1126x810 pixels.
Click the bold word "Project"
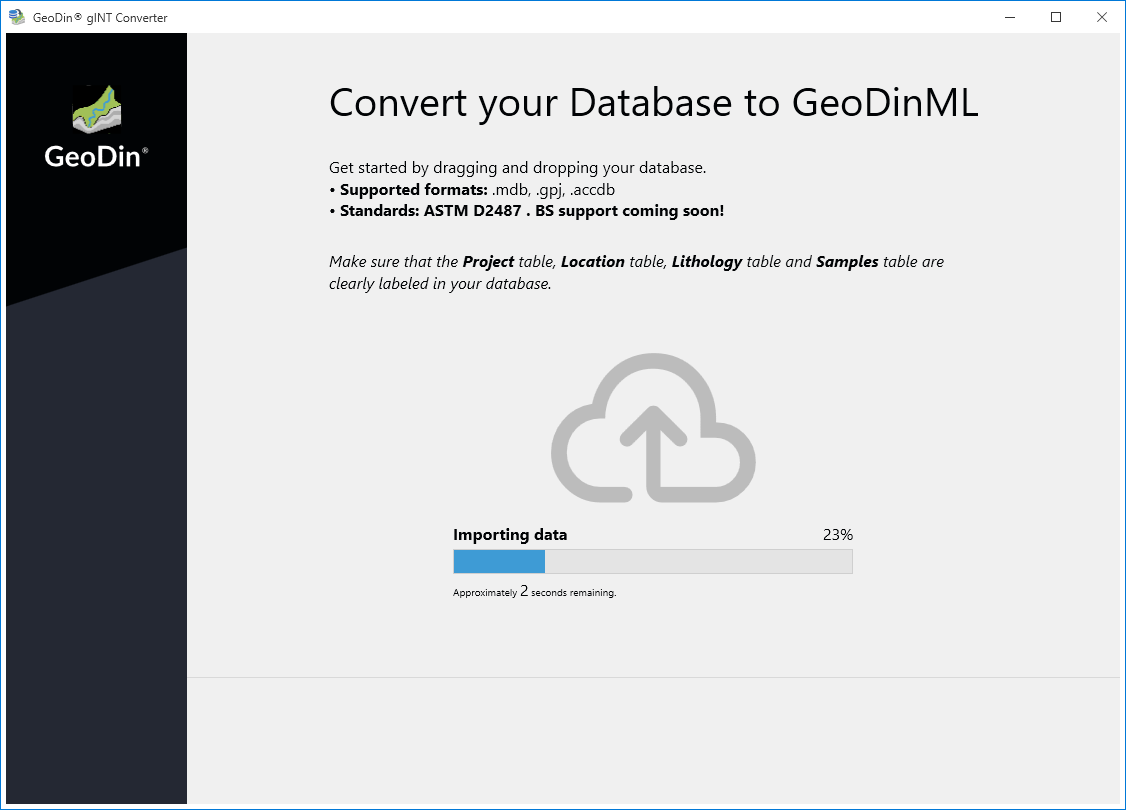[x=488, y=262]
